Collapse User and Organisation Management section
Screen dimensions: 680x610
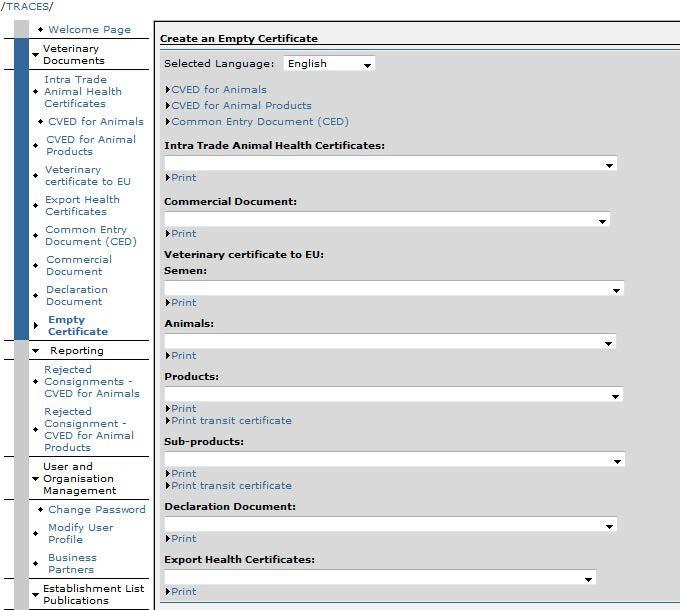[x=79, y=479]
